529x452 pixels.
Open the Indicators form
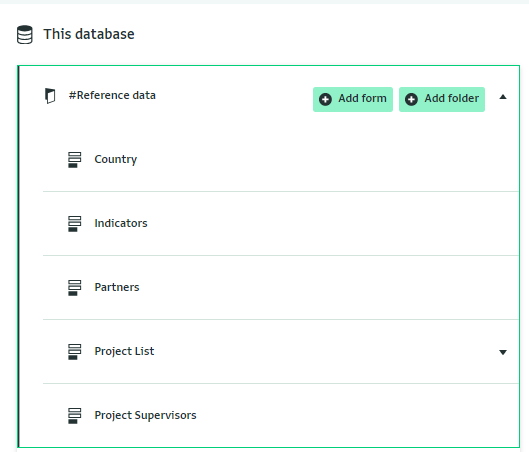[121, 223]
